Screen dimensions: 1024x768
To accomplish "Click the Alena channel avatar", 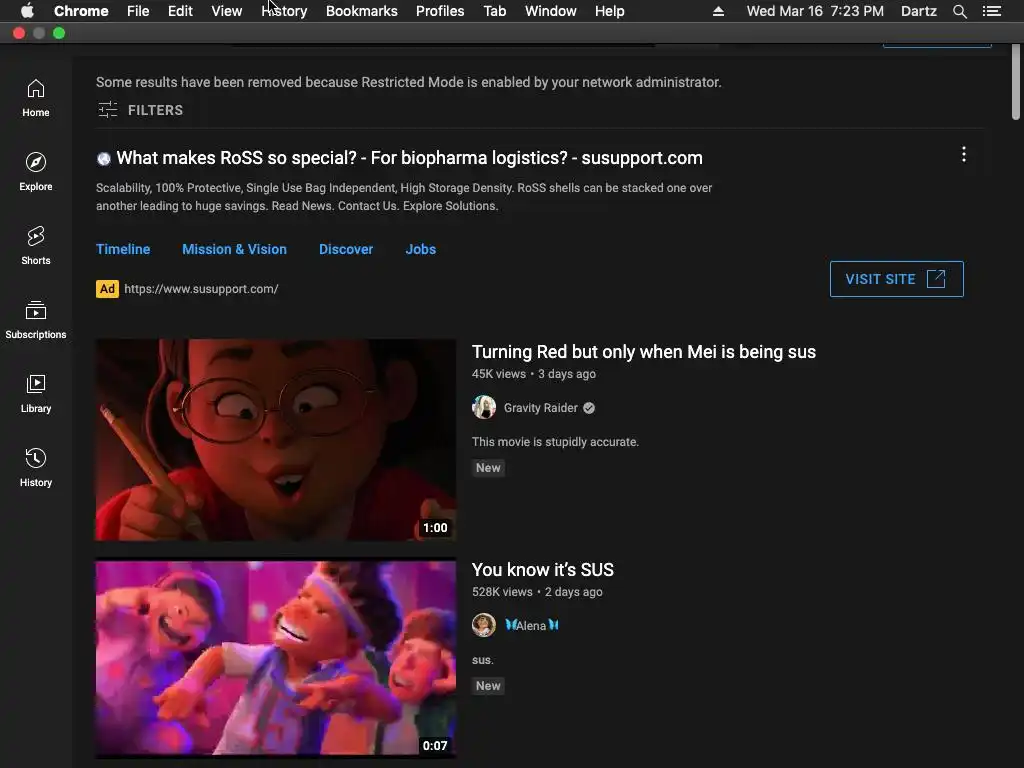I will click(484, 625).
